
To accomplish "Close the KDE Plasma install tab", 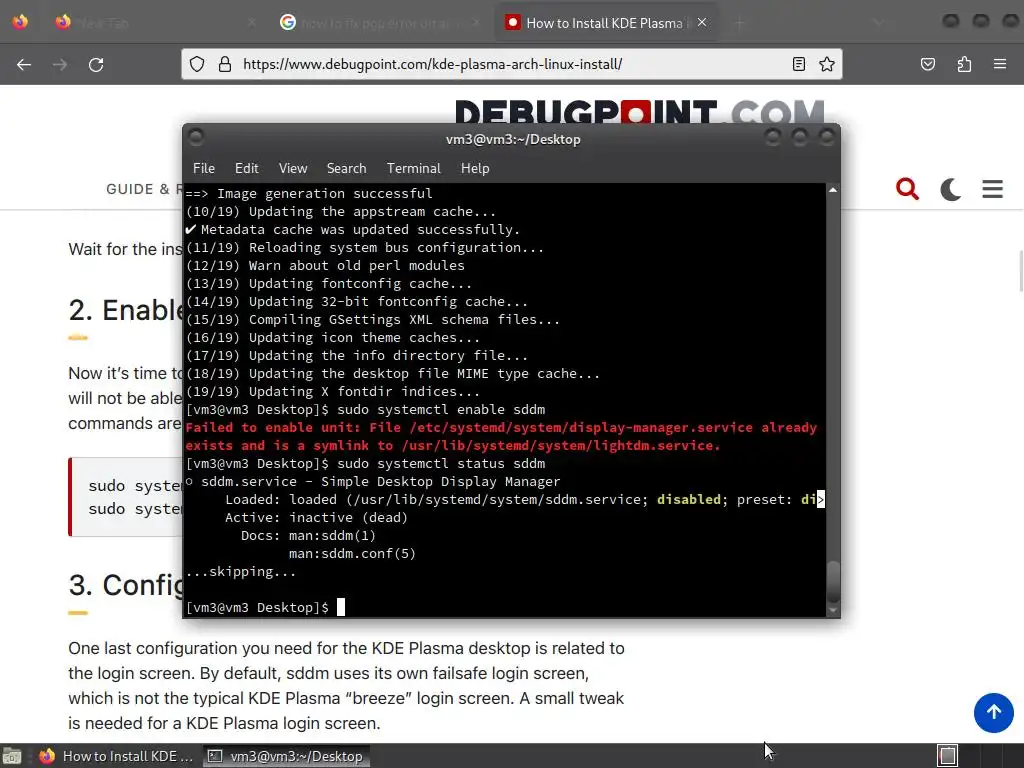I will click(702, 22).
